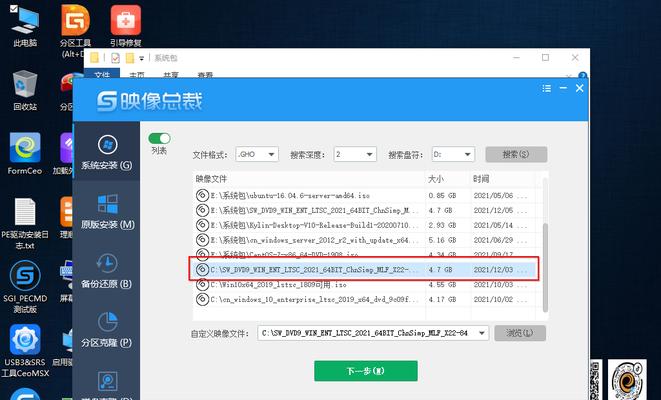The width and height of the screenshot is (661, 400).
Task: Select 分区克隆 (P) in the sidebar
Action: point(107,330)
